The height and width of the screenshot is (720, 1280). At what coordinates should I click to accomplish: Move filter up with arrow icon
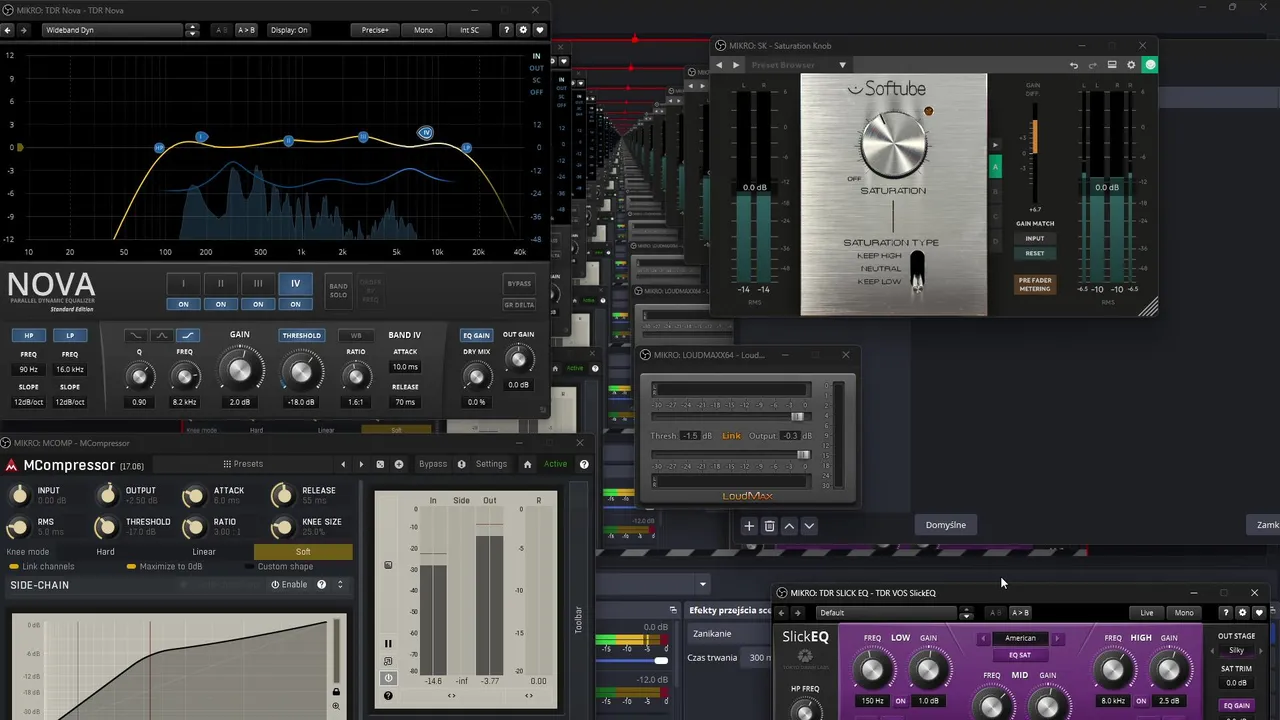click(x=789, y=526)
